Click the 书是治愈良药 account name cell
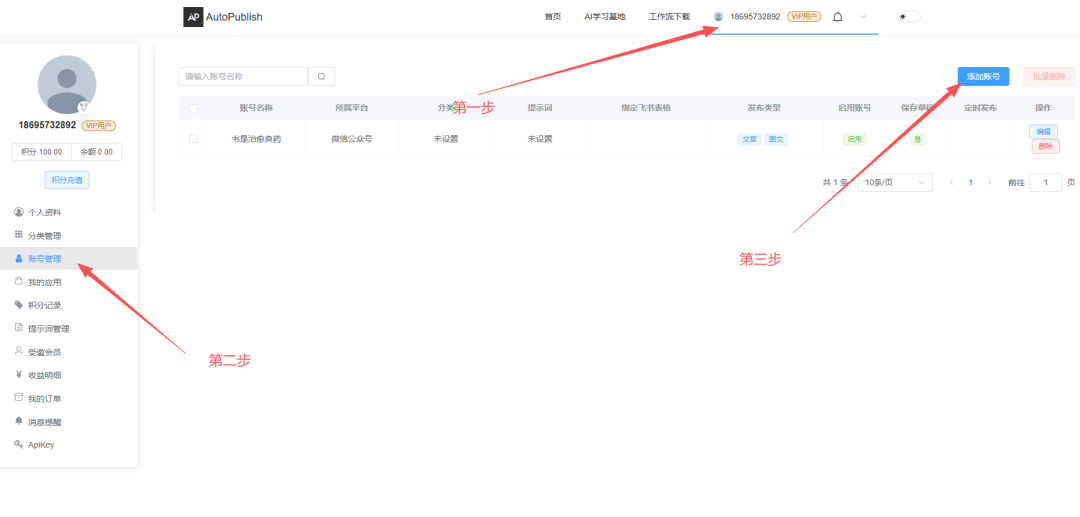 click(x=256, y=138)
